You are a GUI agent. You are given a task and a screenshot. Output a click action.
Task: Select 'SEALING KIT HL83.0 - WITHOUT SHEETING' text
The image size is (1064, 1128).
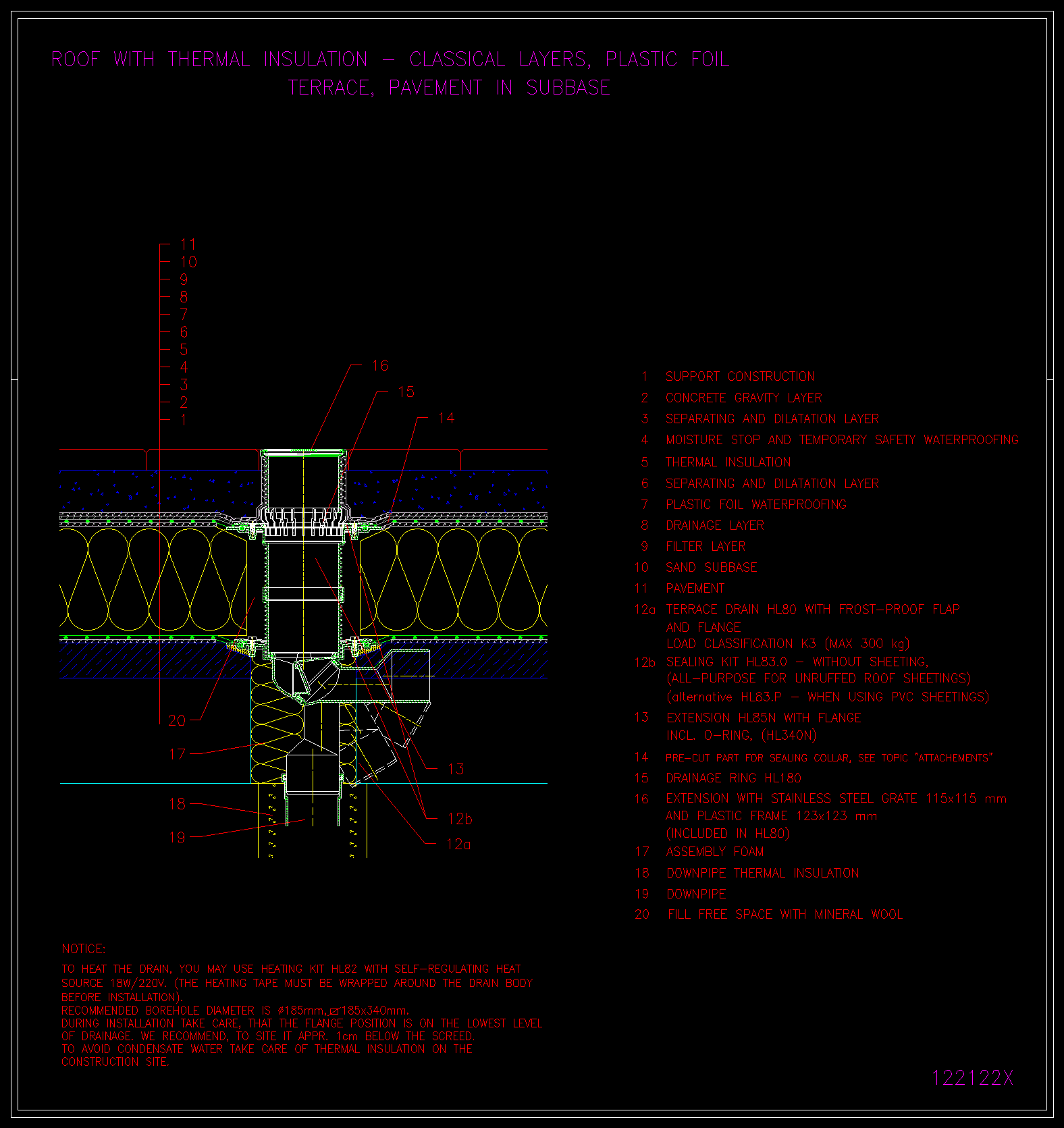point(797,662)
